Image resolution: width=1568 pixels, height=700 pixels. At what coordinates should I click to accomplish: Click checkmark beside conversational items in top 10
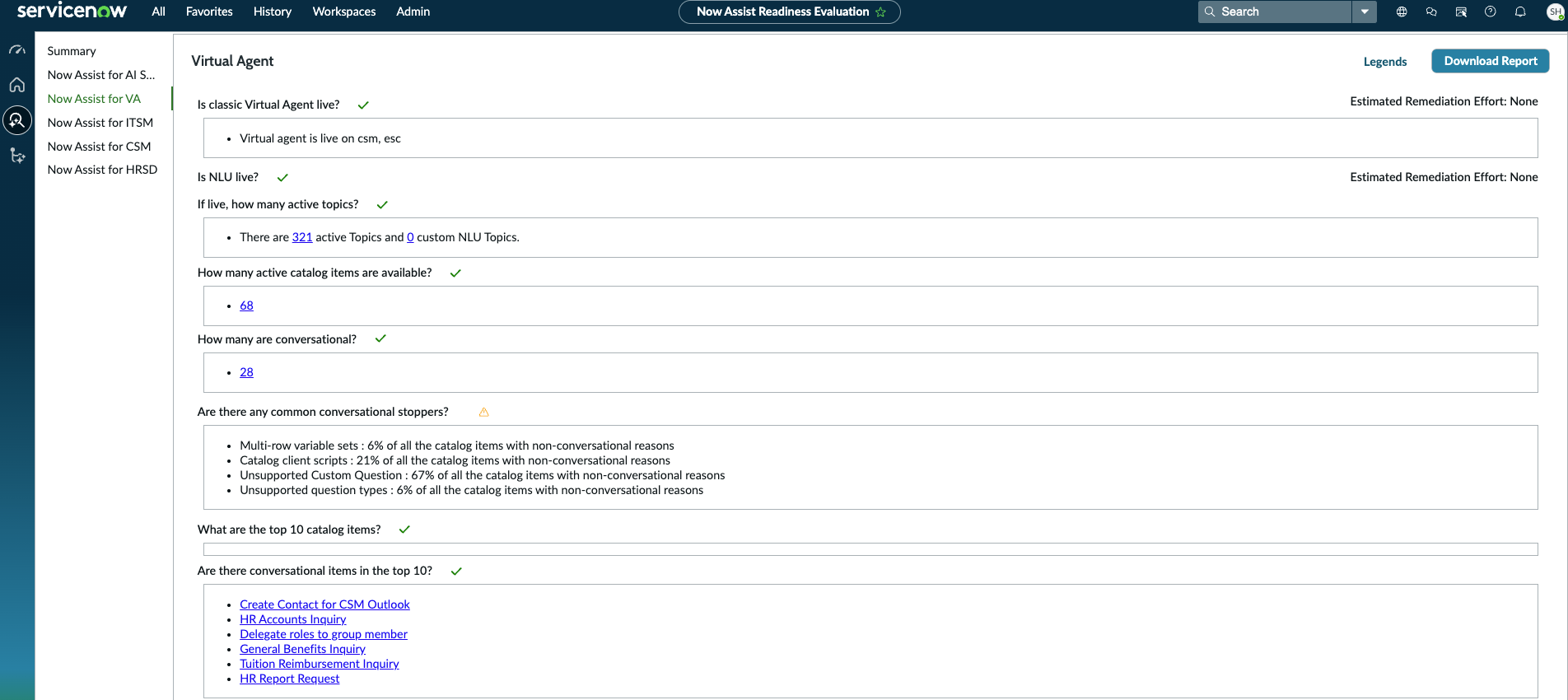point(456,571)
